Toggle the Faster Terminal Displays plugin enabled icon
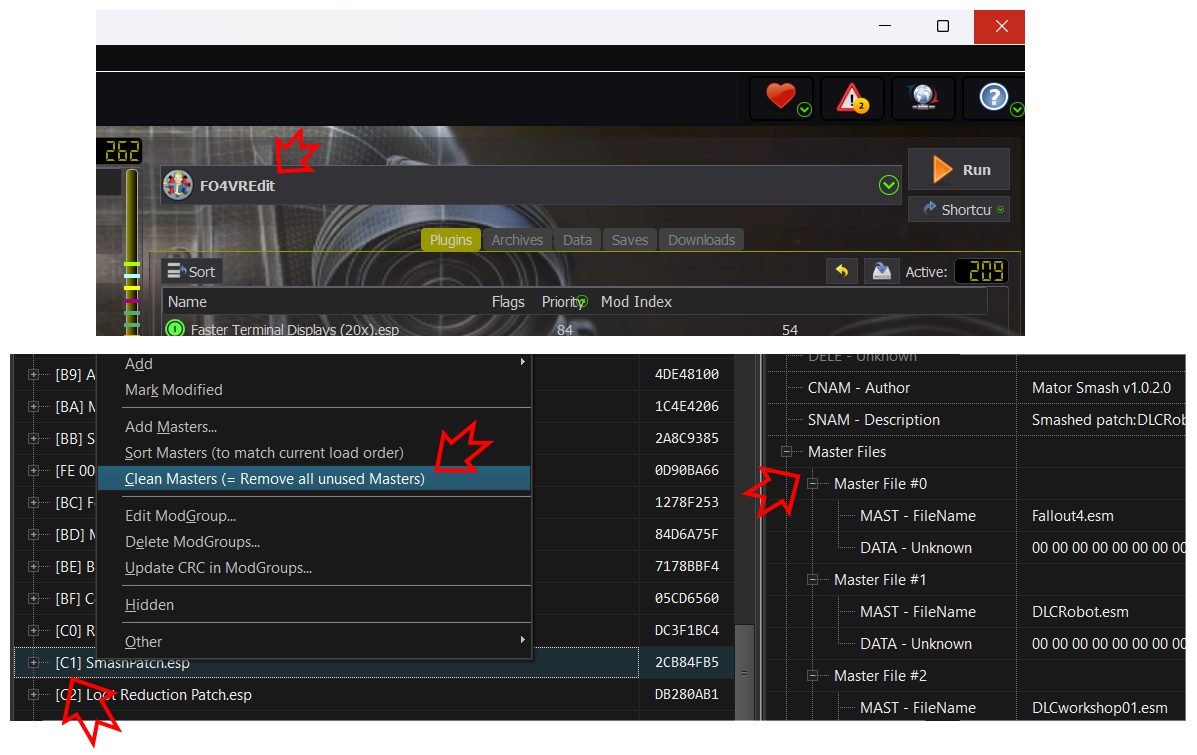 tap(175, 328)
